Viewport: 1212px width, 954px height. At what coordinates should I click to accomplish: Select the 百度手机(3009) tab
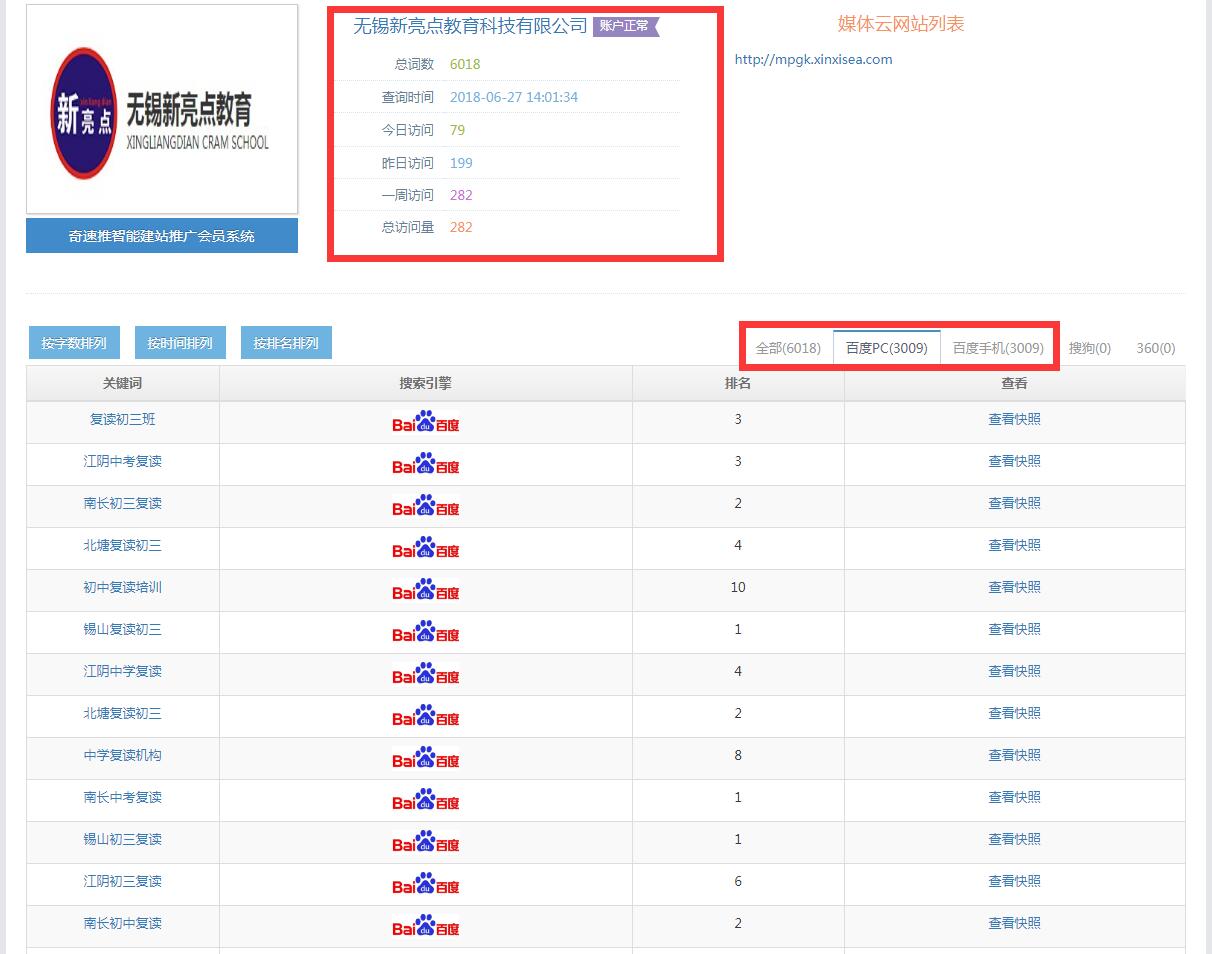(x=998, y=348)
